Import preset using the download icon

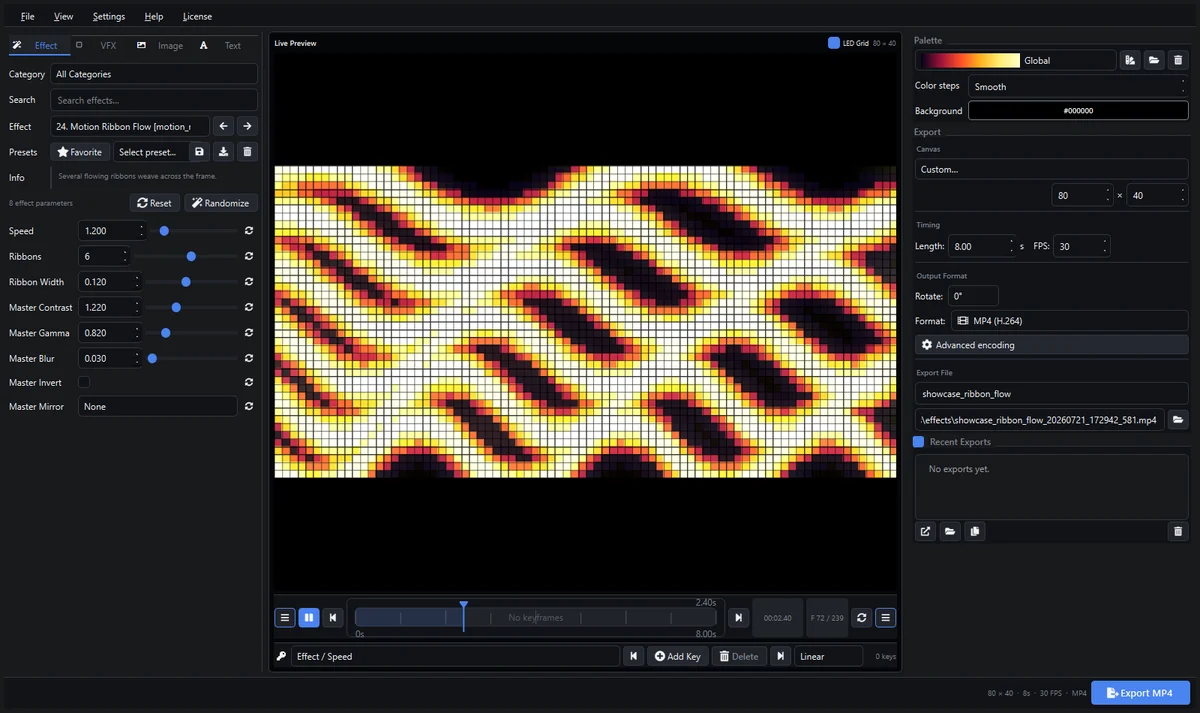[224, 152]
